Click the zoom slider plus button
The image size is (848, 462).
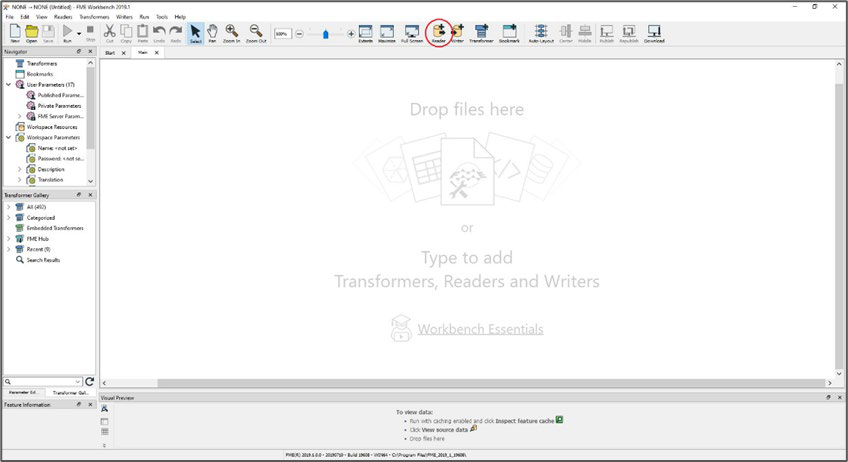click(351, 34)
